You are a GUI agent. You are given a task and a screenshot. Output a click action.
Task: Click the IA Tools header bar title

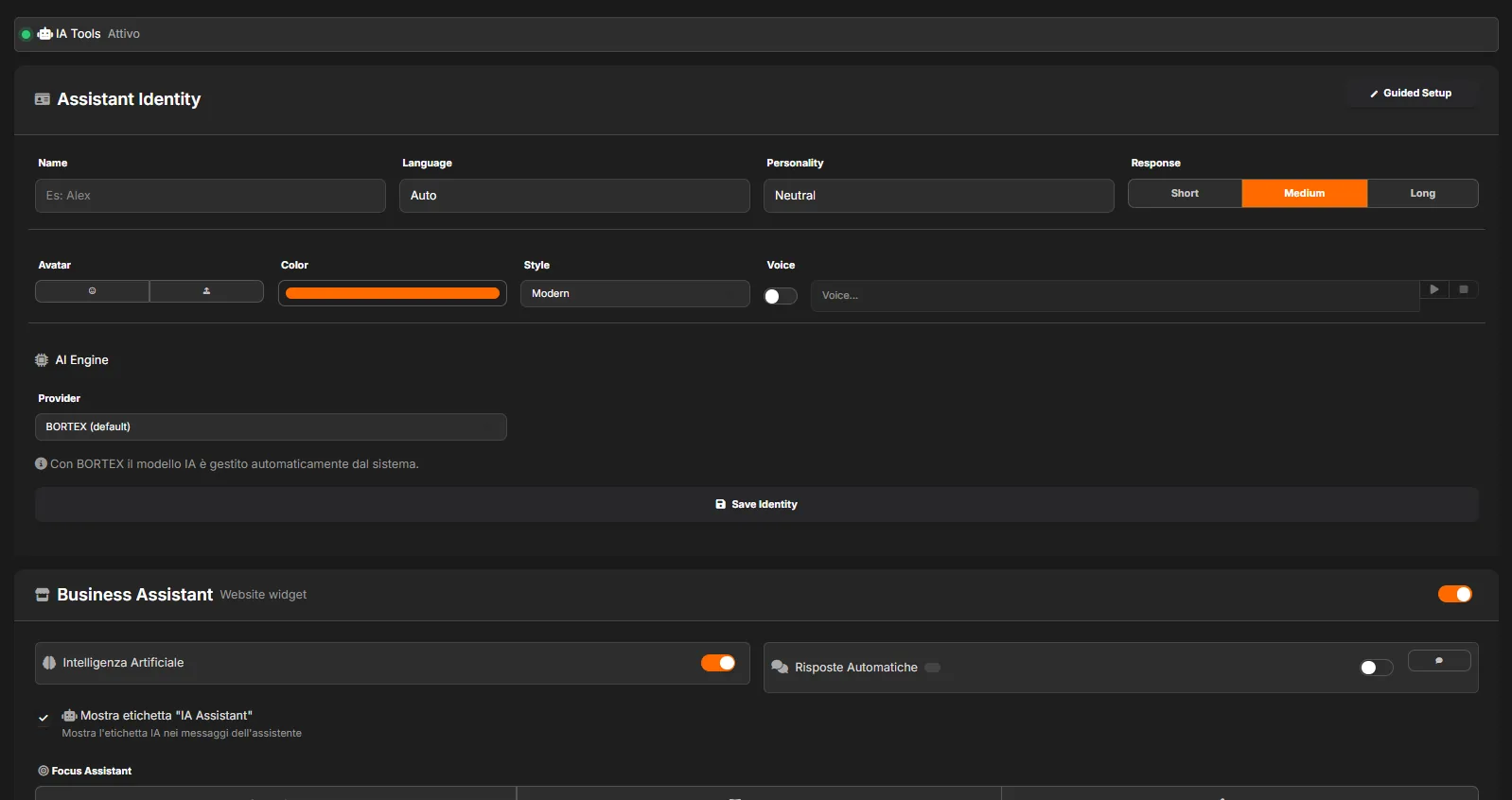[79, 34]
